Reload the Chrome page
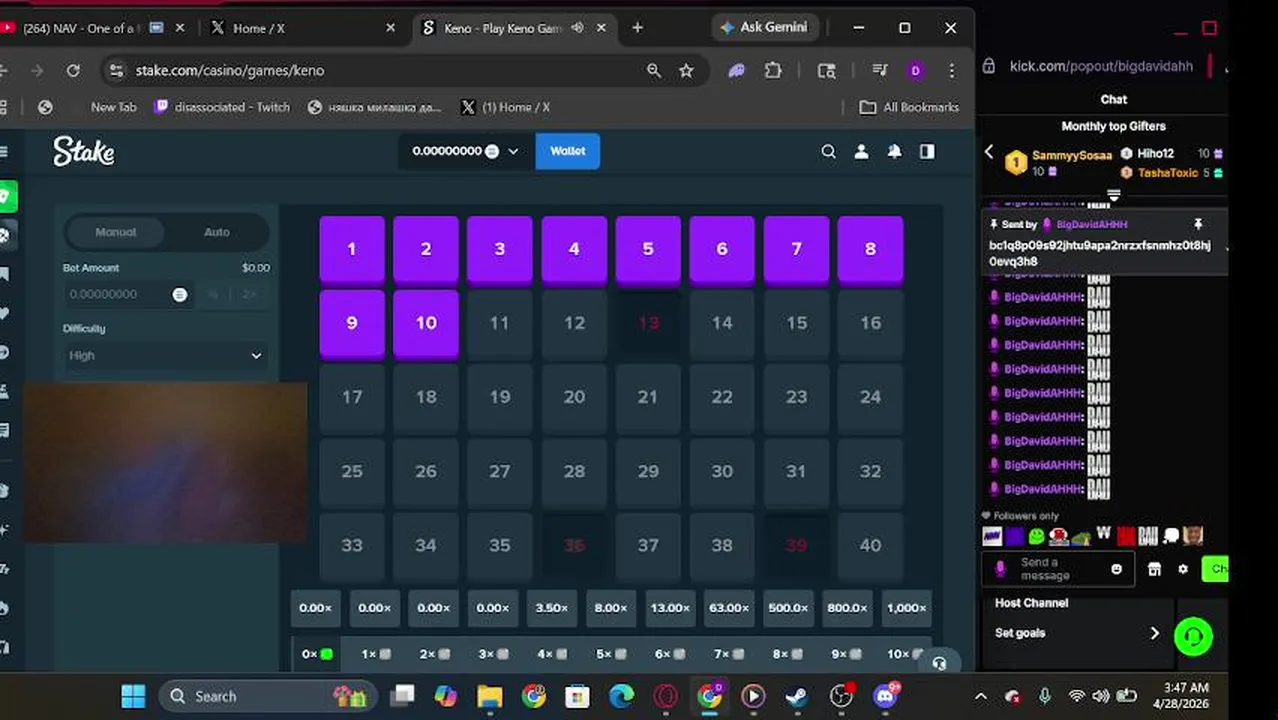Screen dimensions: 1278x720 pos(73,70)
